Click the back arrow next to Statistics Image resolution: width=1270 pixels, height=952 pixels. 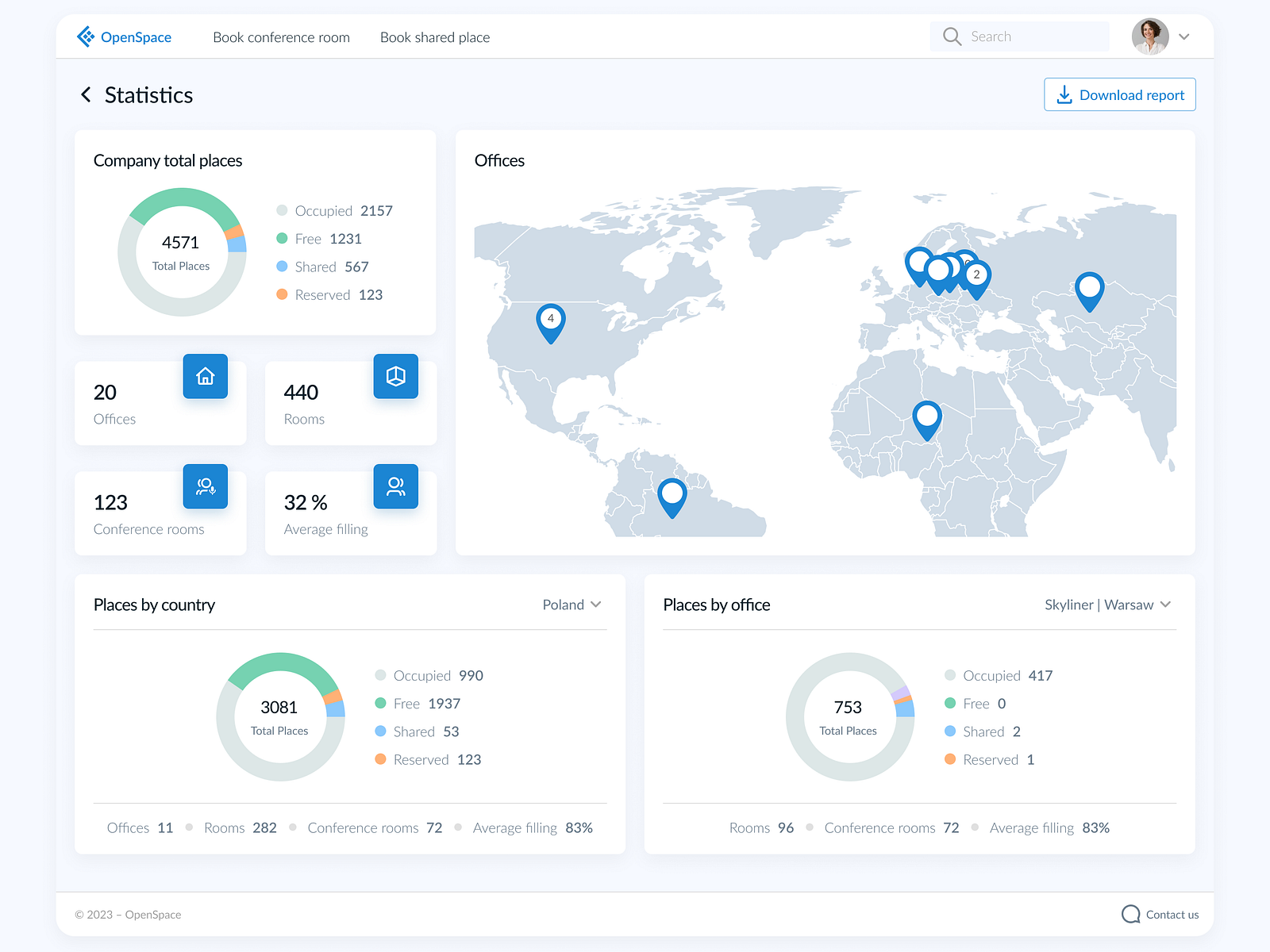pos(86,94)
